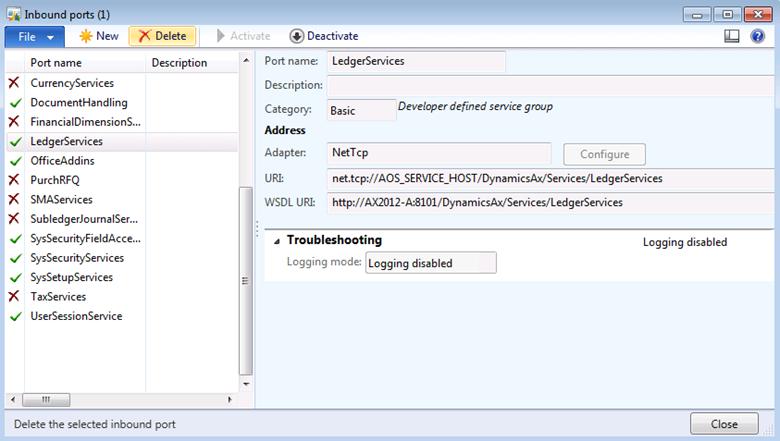The height and width of the screenshot is (441, 780).
Task: Click the list scroll up arrow
Action: point(246,60)
